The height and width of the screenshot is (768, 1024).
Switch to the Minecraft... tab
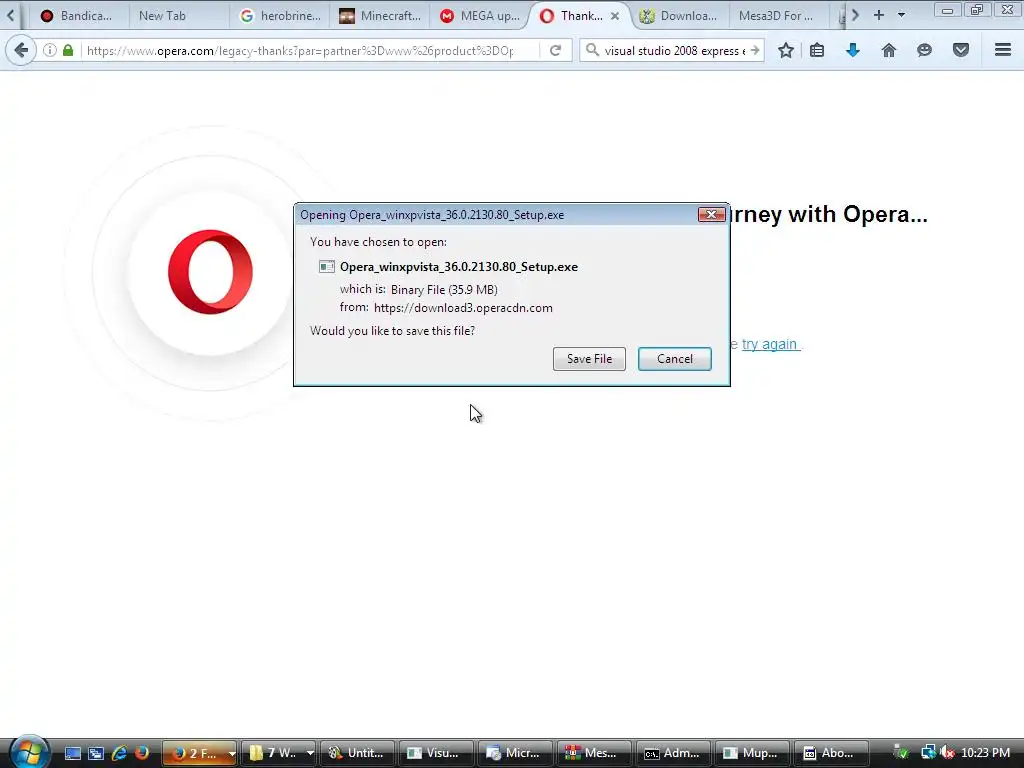380,16
